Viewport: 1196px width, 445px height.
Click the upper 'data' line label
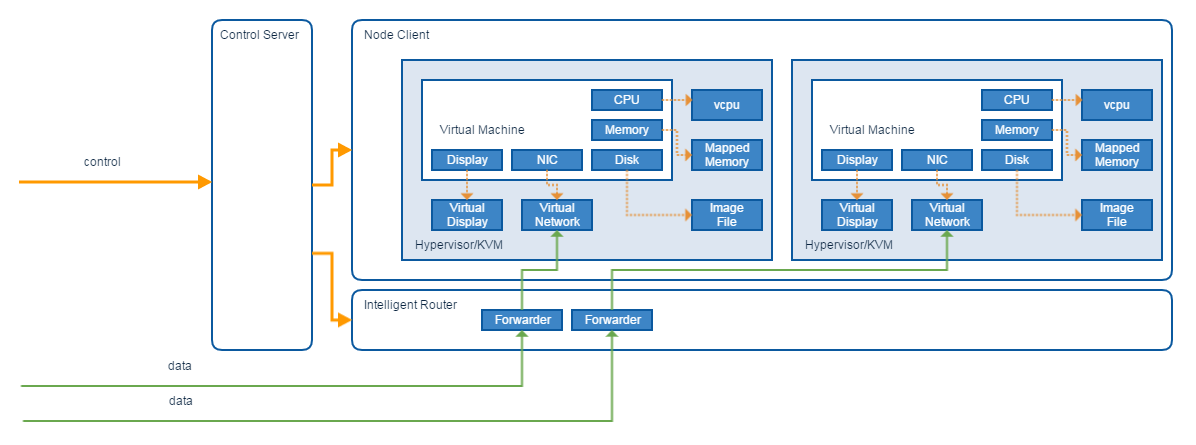[x=180, y=366]
